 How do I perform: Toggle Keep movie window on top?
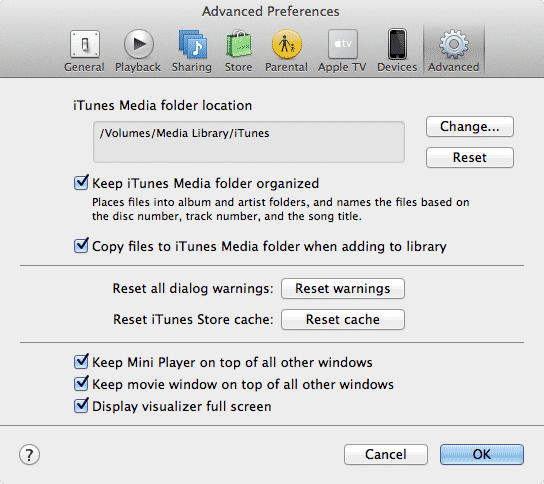(x=81, y=384)
